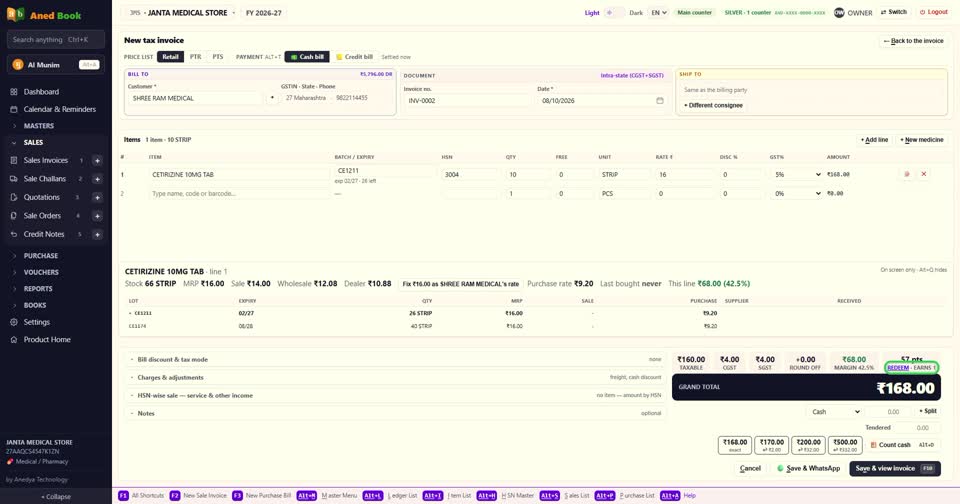This screenshot has height=504, width=960.
Task: Open GST% dropdown for line 1
Action: coord(797,175)
